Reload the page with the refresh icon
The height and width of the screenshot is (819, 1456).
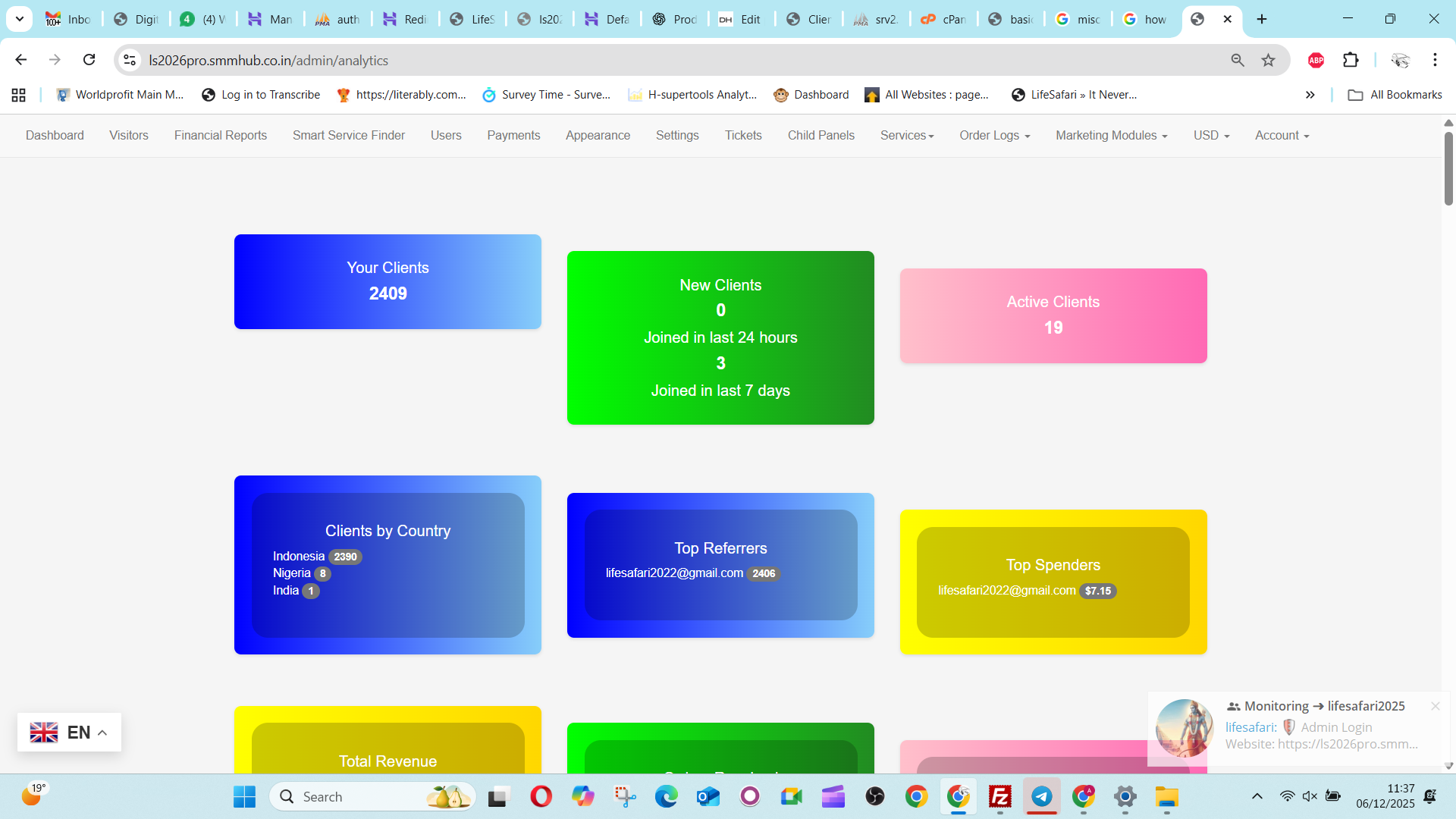click(x=89, y=60)
